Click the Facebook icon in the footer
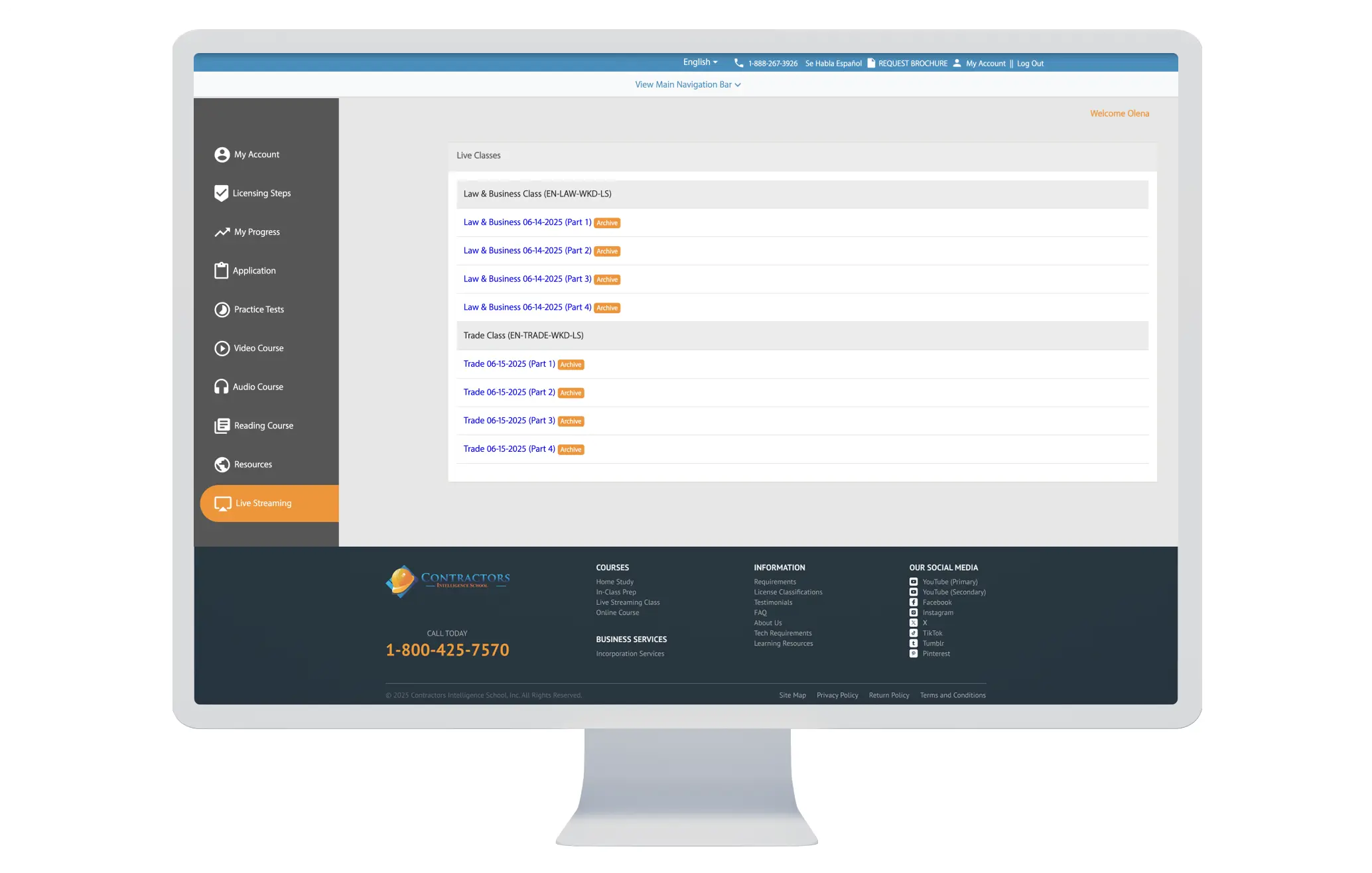This screenshot has width=1372, height=873. (914, 602)
